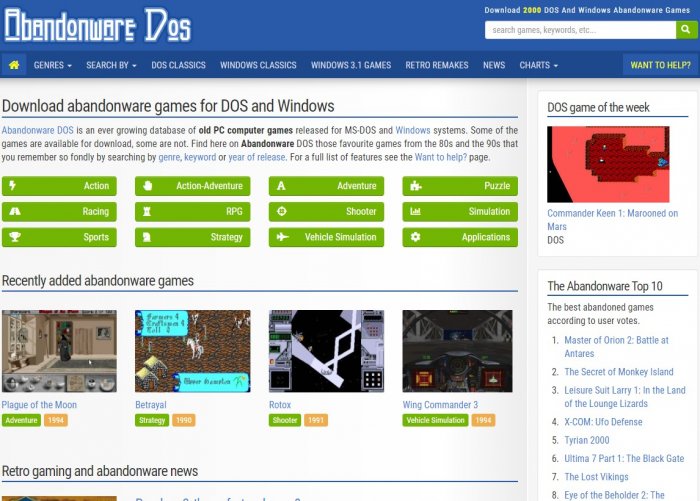The height and width of the screenshot is (501, 700).
Task: Open Eye of the Beholder 2 link
Action: [614, 495]
